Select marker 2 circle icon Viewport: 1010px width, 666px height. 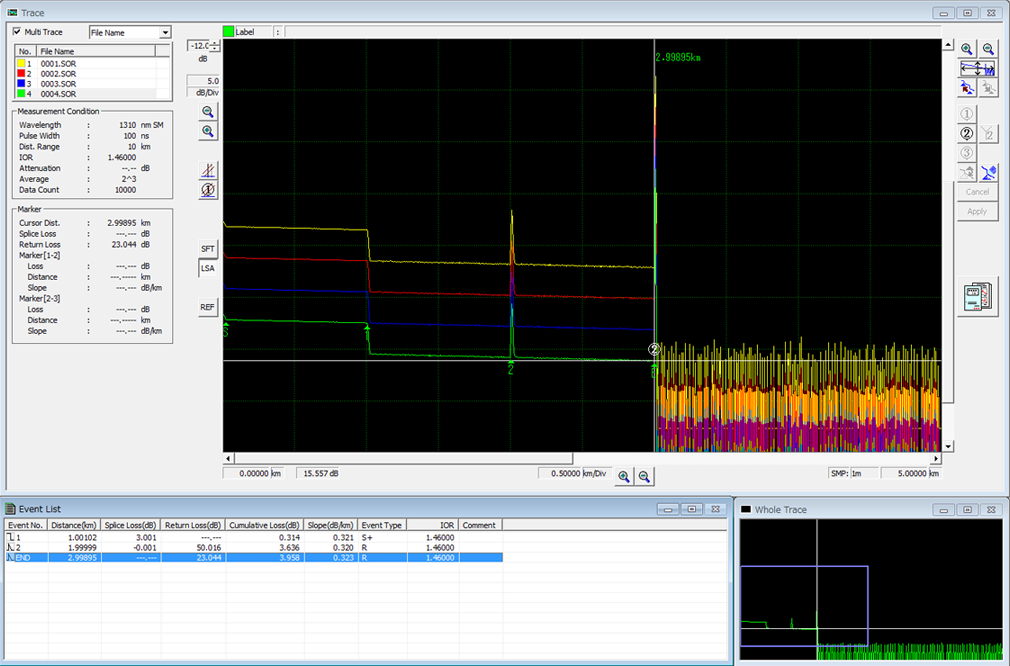(966, 133)
